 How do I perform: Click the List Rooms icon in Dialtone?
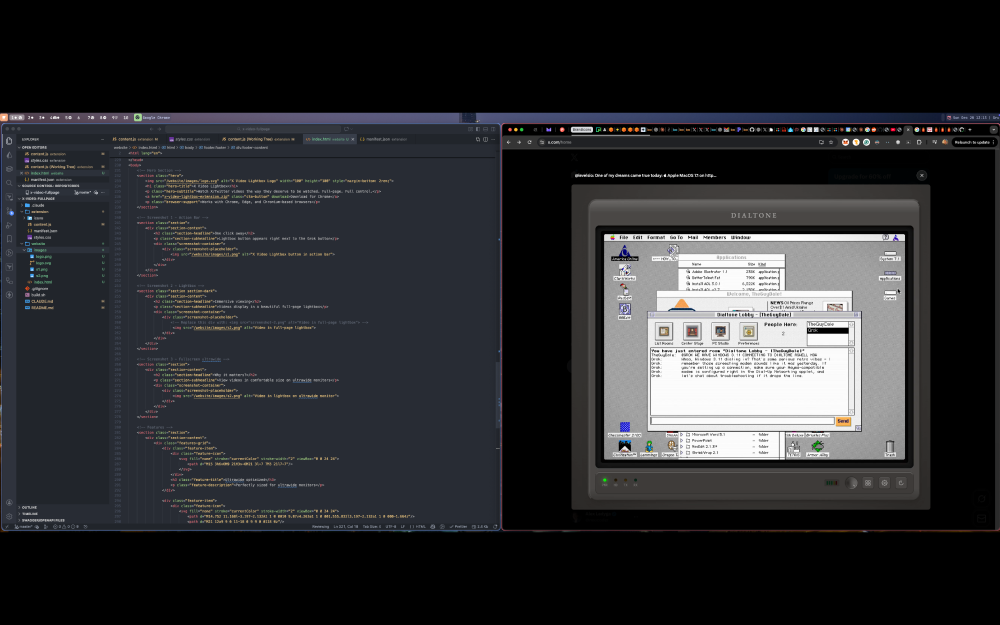[664, 333]
